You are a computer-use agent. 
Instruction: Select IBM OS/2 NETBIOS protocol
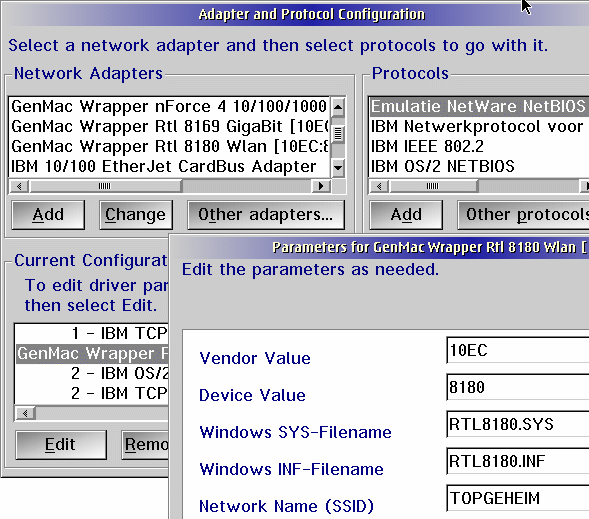click(x=479, y=166)
